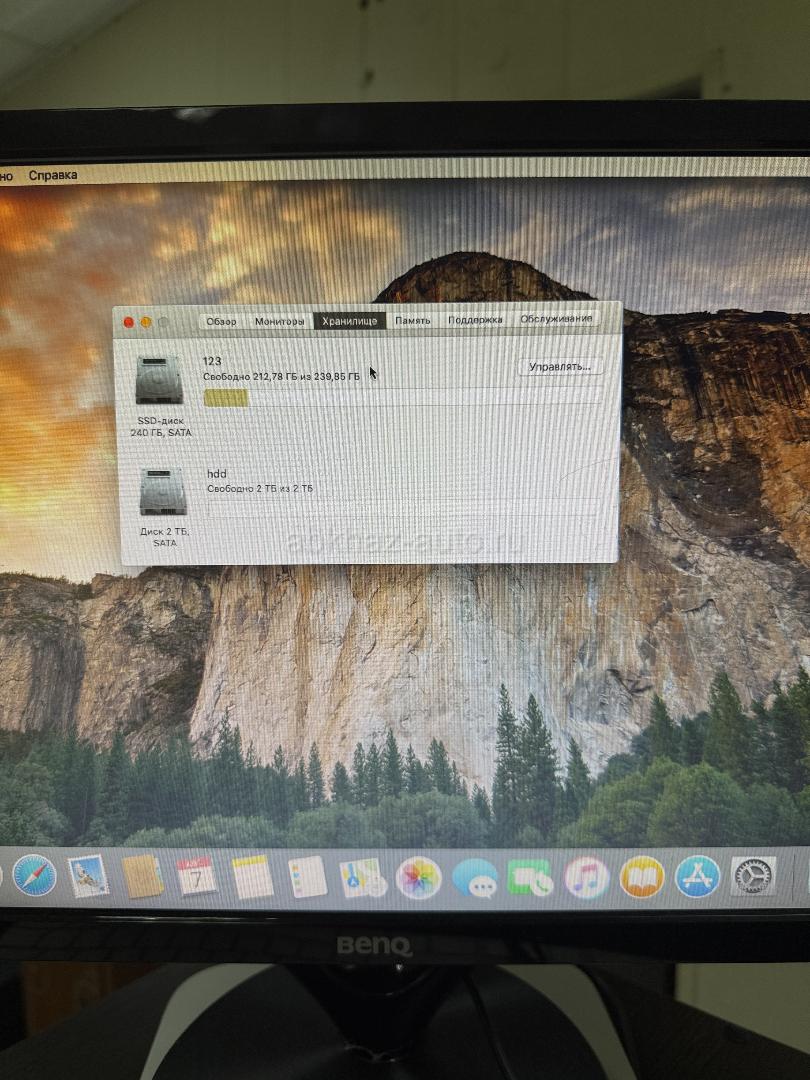Close the About This Mac window

128,322
